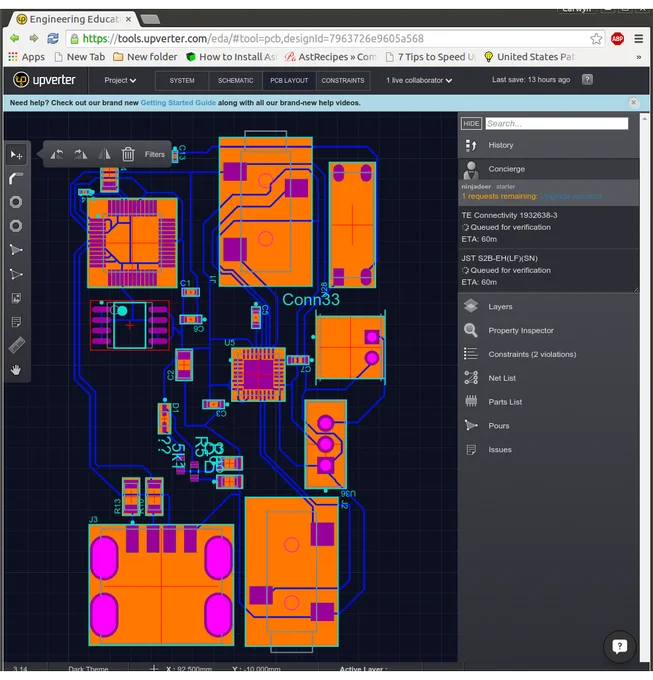The height and width of the screenshot is (680, 653).
Task: Open Chrome's hamburger menu
Action: 638,39
